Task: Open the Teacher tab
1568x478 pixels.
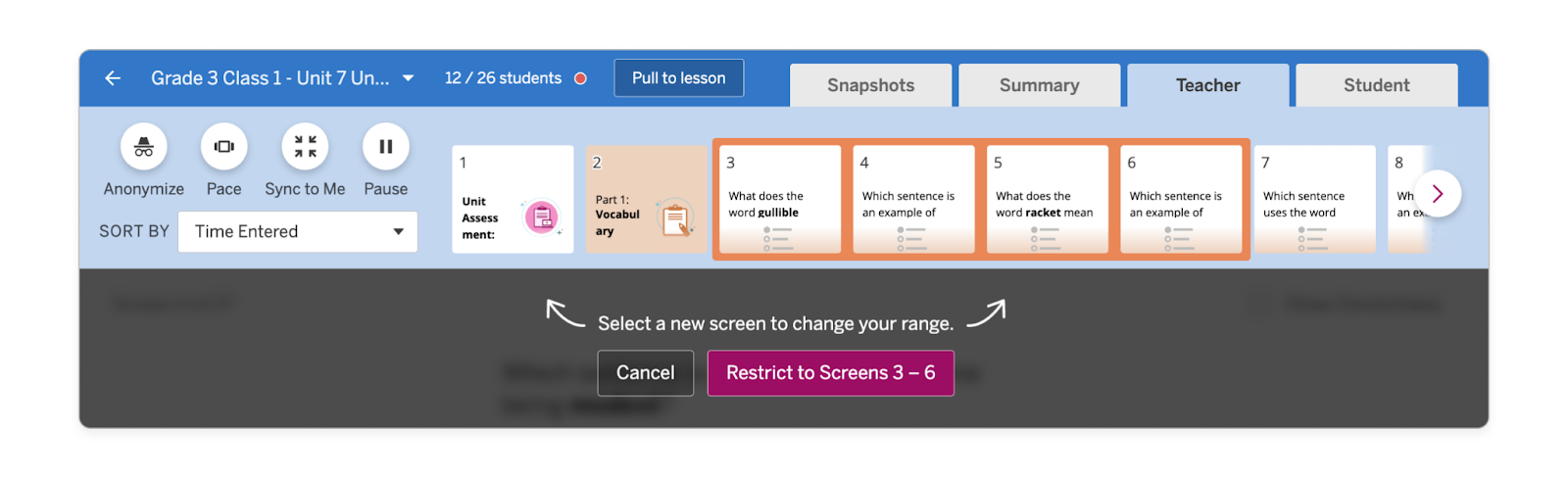Action: click(x=1207, y=85)
